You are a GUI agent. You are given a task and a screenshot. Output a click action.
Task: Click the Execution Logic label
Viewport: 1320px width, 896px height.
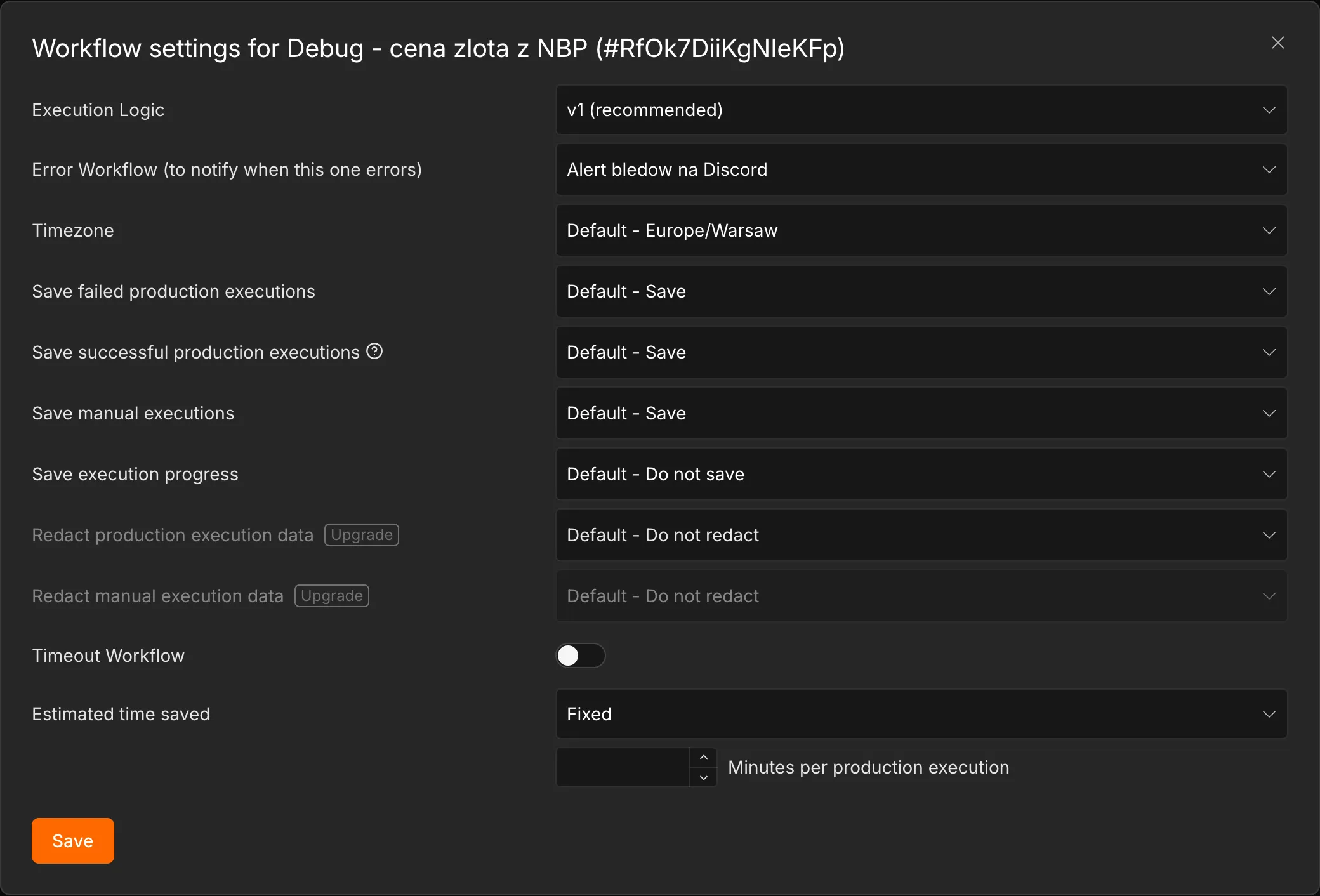98,110
